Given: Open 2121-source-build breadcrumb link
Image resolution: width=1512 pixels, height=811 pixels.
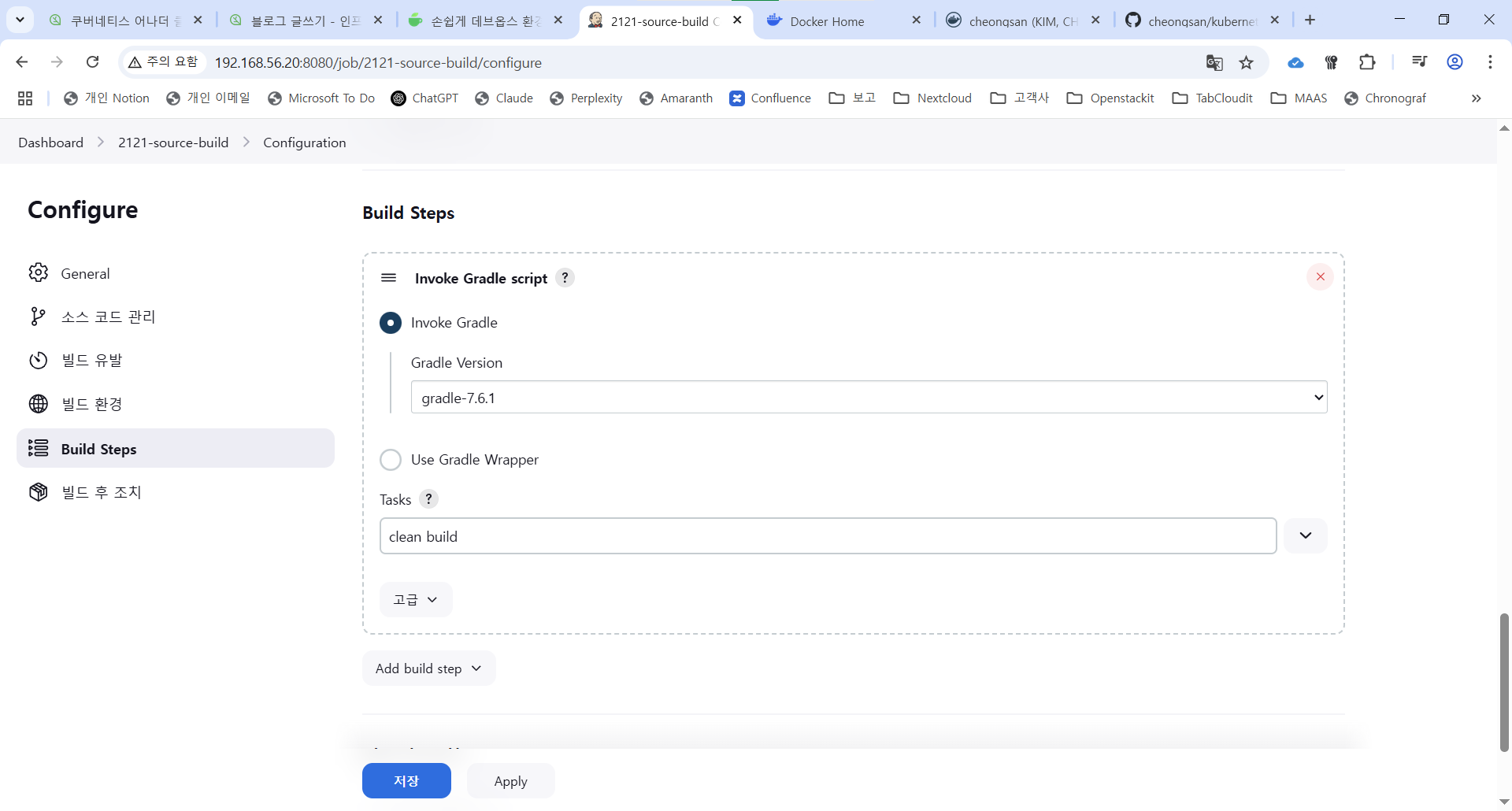Looking at the screenshot, I should 173,143.
